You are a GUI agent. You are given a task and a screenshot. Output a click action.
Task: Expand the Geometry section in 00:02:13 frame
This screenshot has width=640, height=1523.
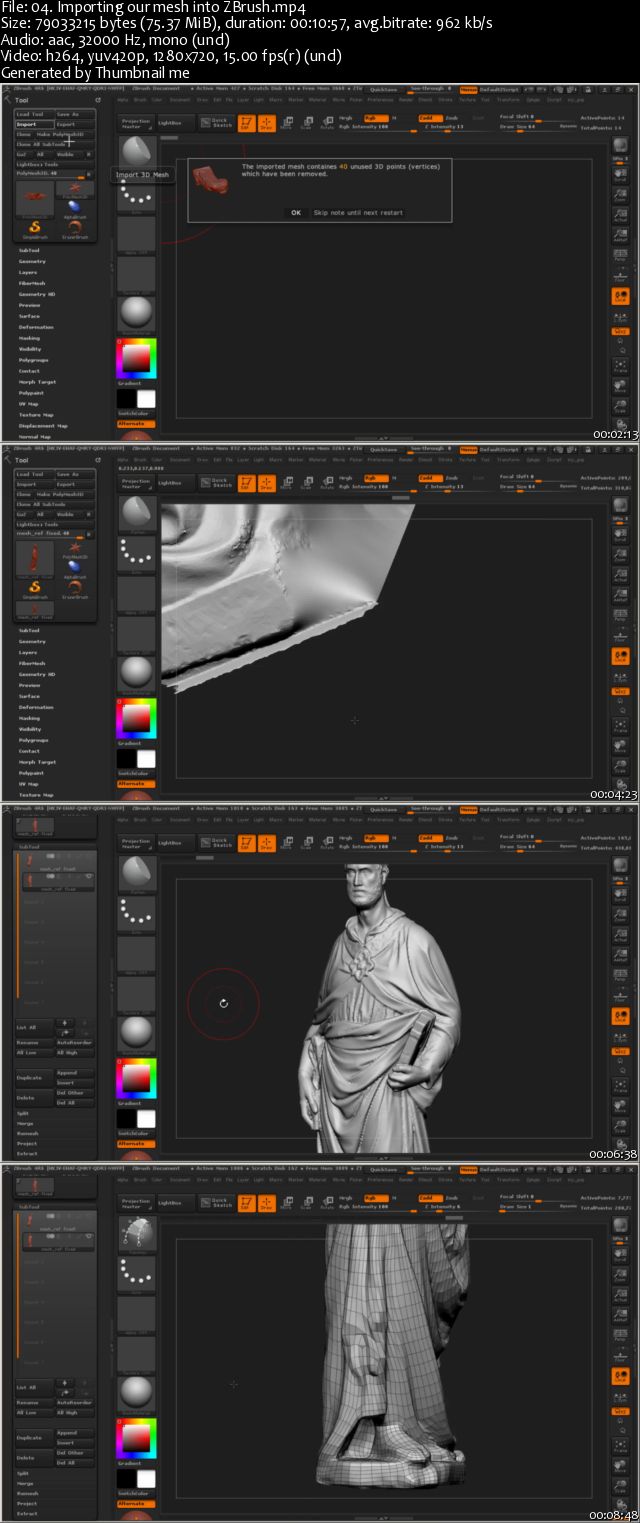pyautogui.click(x=32, y=261)
